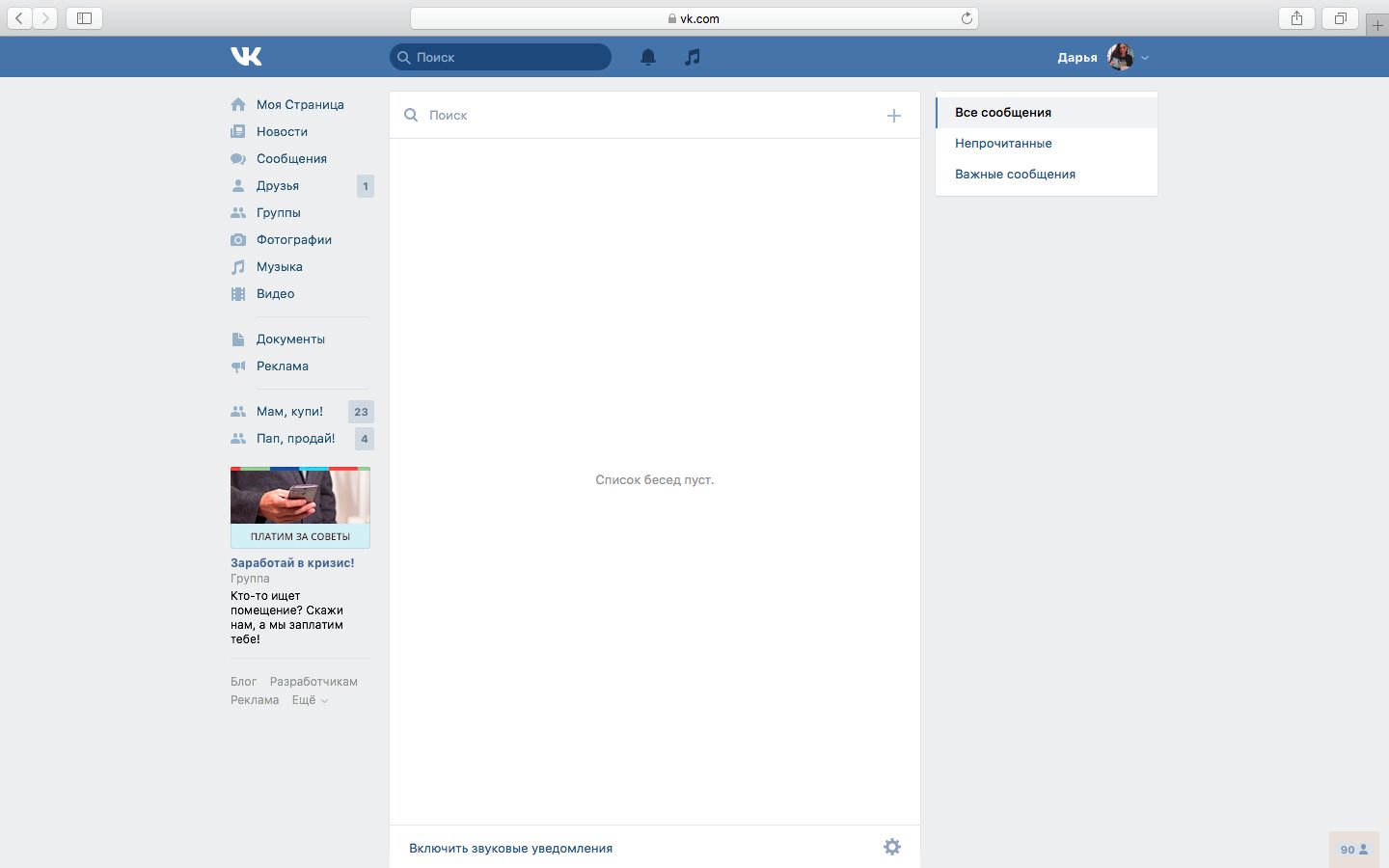This screenshot has height=868, width=1389.
Task: Click the home icon beside Моя Страница
Action: (x=238, y=104)
